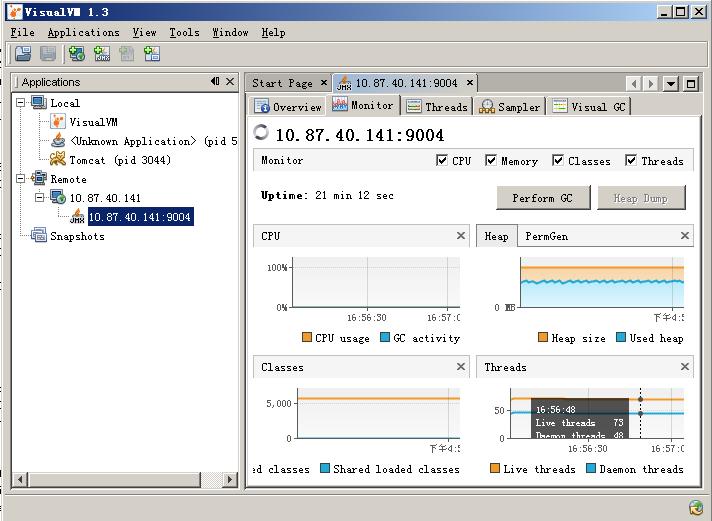Click the Remote network icon
Viewport: 712px width, 521px height.
pyautogui.click(x=39, y=179)
